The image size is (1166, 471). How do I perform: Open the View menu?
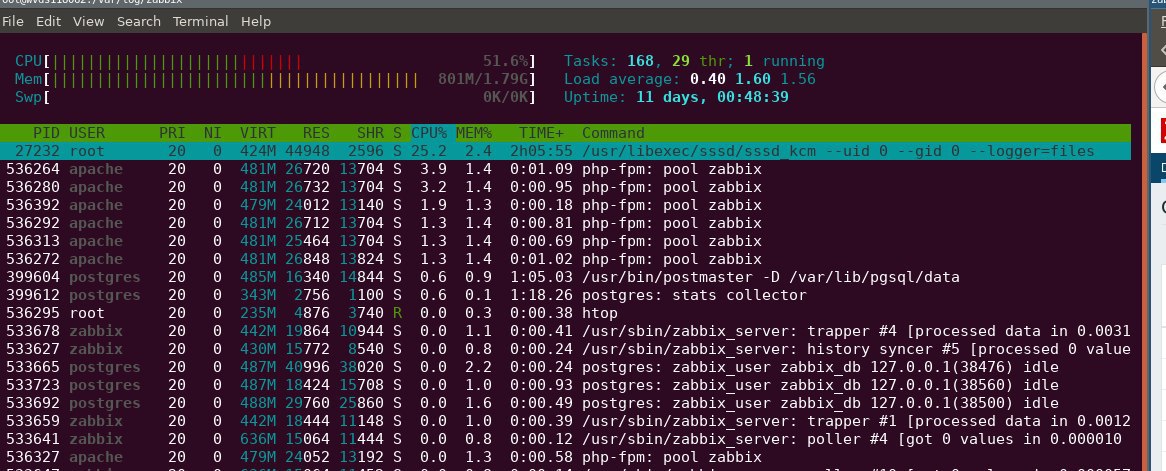click(88, 22)
